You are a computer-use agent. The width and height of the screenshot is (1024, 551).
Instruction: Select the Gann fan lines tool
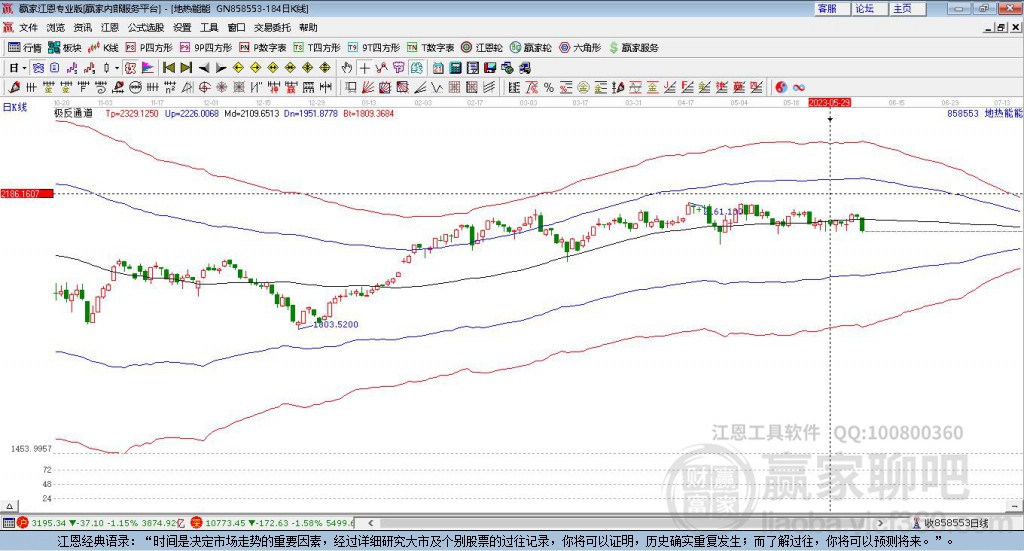[x=367, y=87]
